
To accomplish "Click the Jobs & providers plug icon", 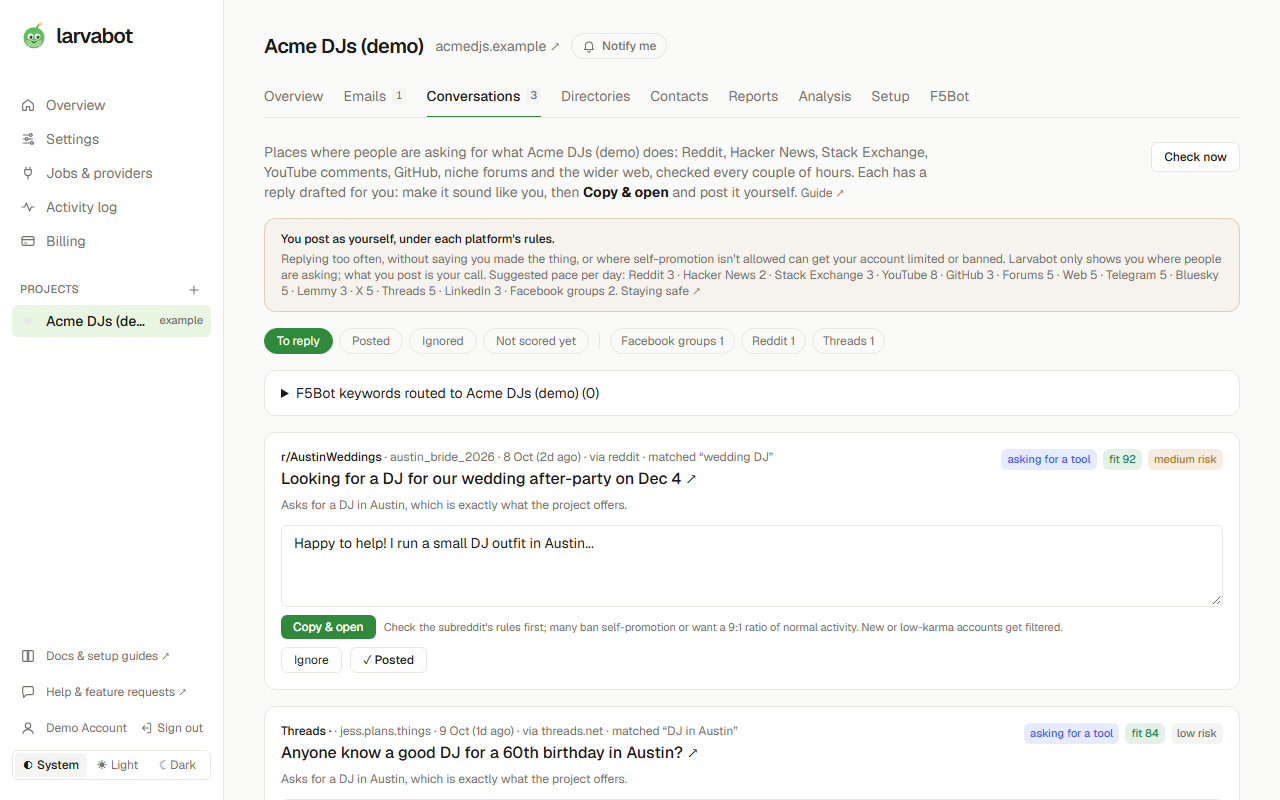I will pyautogui.click(x=28, y=173).
